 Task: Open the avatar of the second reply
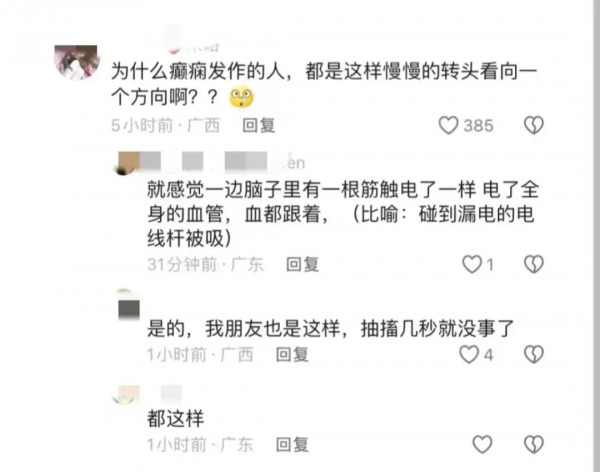(129, 306)
